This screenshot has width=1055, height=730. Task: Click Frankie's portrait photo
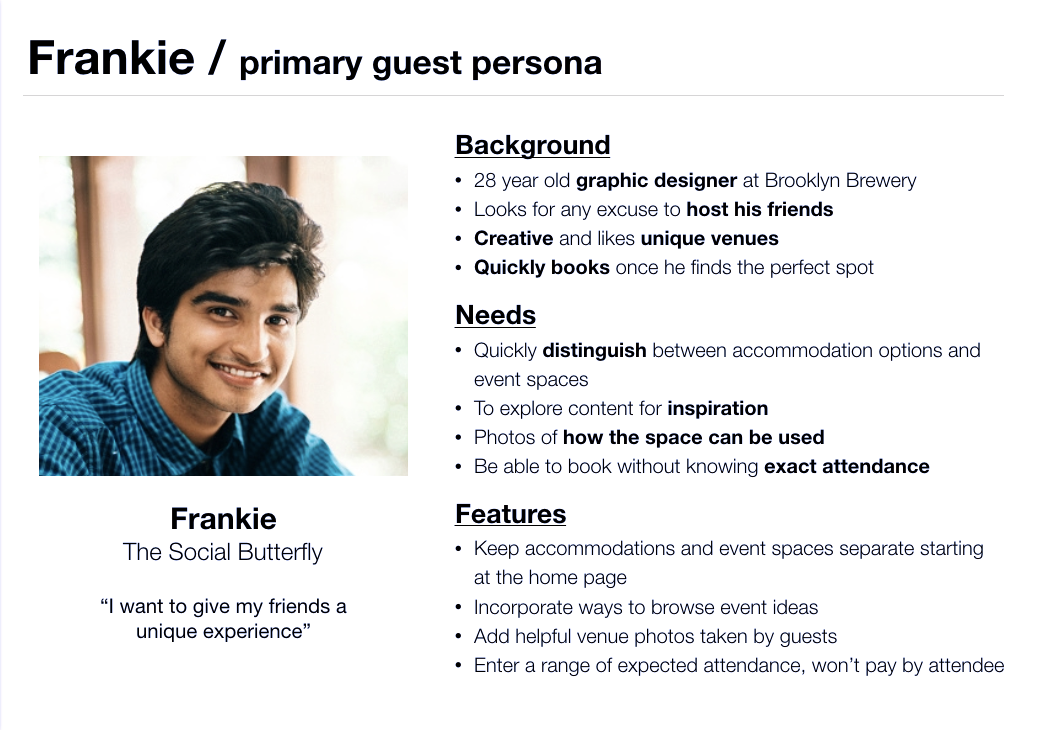point(223,316)
